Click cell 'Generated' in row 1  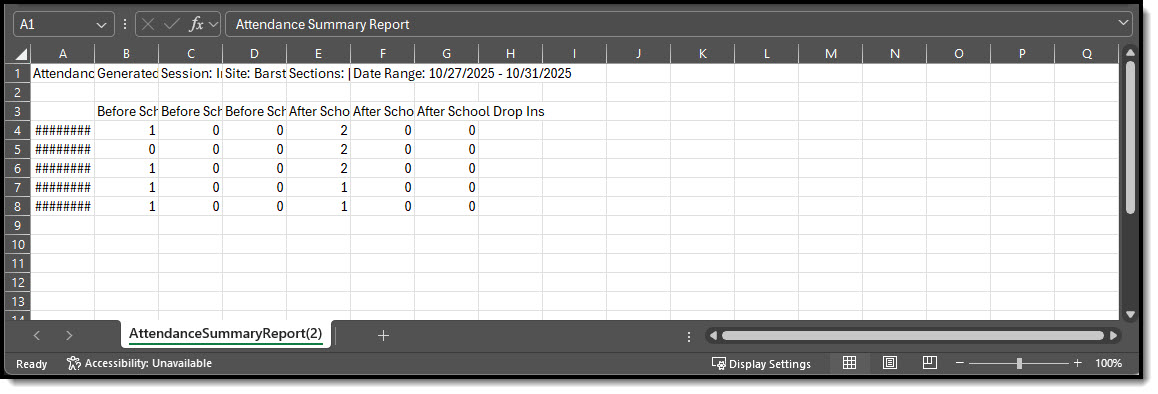pyautogui.click(x=126, y=73)
